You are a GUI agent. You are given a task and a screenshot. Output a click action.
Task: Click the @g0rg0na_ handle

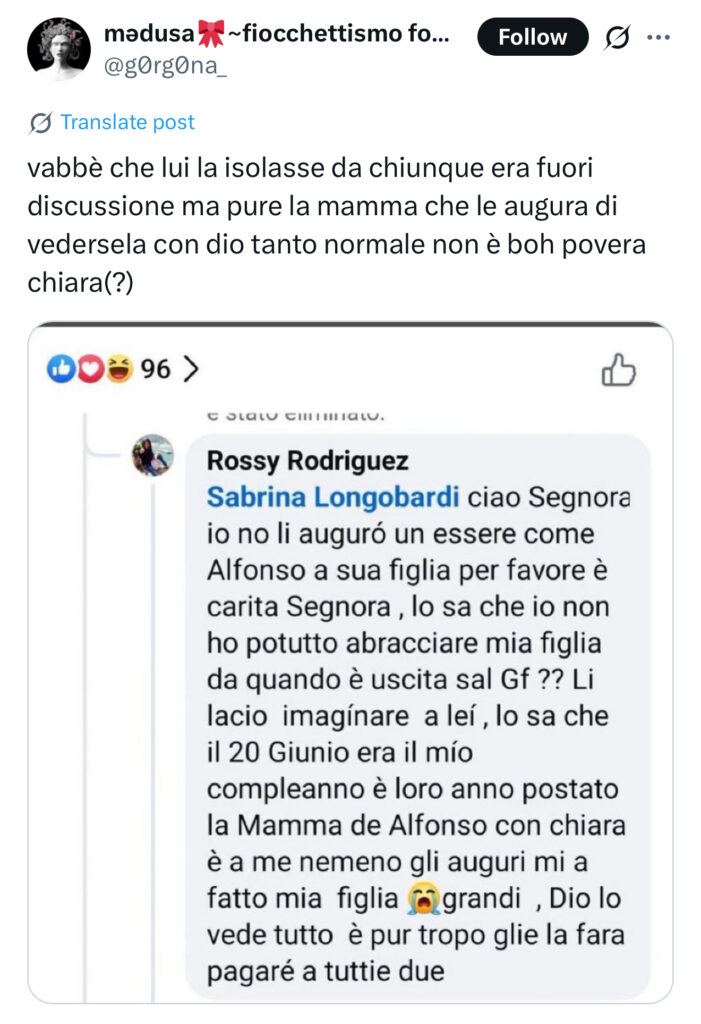pyautogui.click(x=165, y=65)
